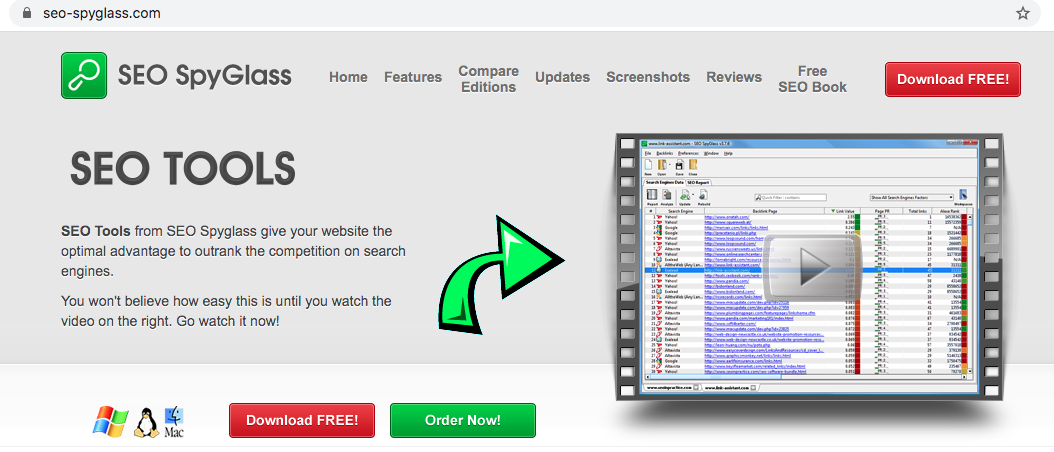Open the Reviews navigation item
The height and width of the screenshot is (452, 1054).
coord(734,77)
